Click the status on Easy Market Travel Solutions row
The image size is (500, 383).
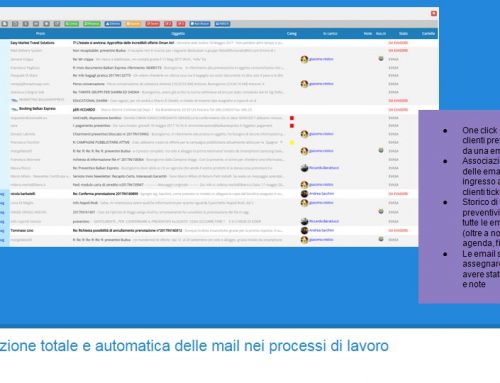click(x=398, y=43)
